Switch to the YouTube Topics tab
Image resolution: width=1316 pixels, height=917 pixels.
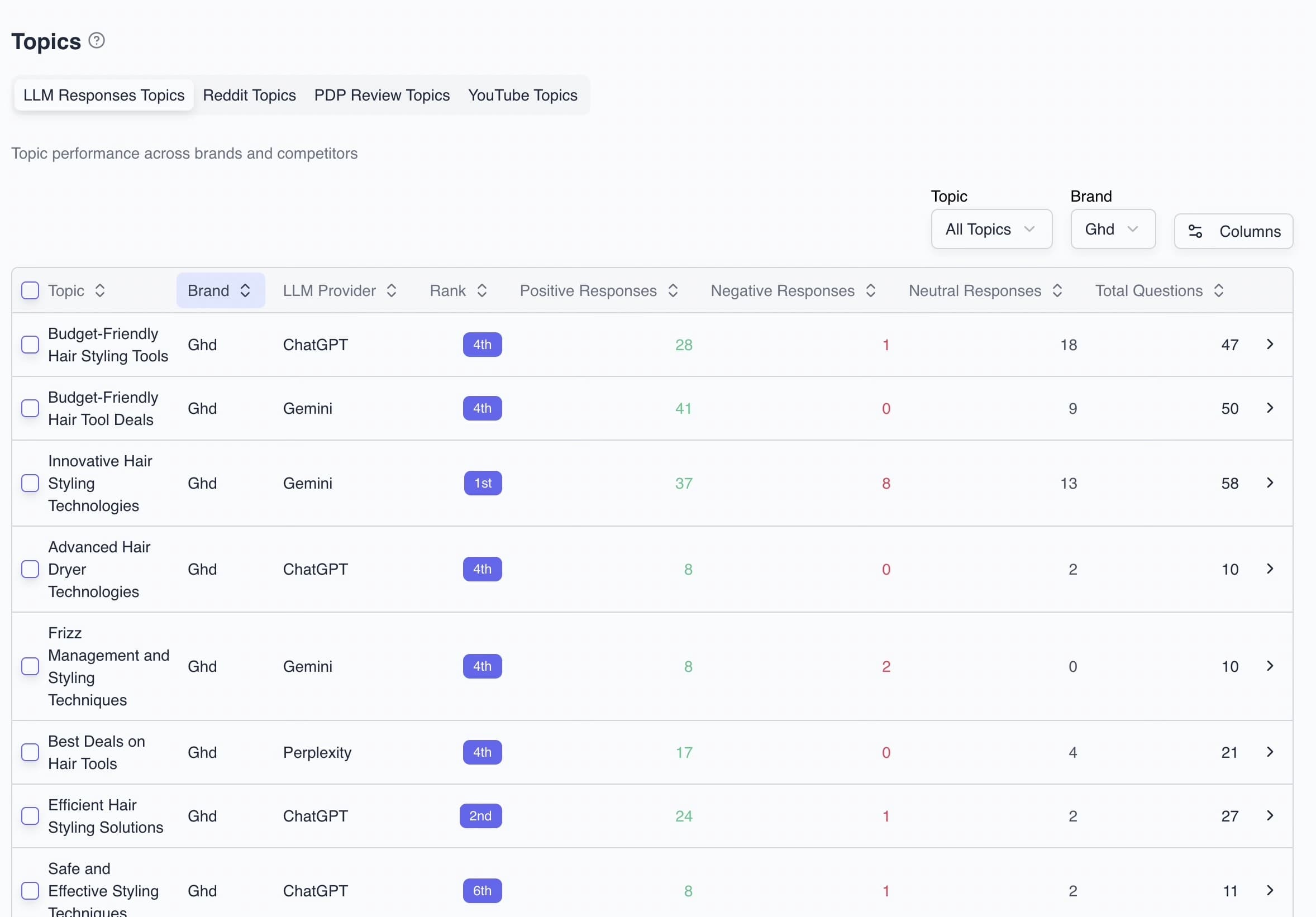pyautogui.click(x=522, y=95)
